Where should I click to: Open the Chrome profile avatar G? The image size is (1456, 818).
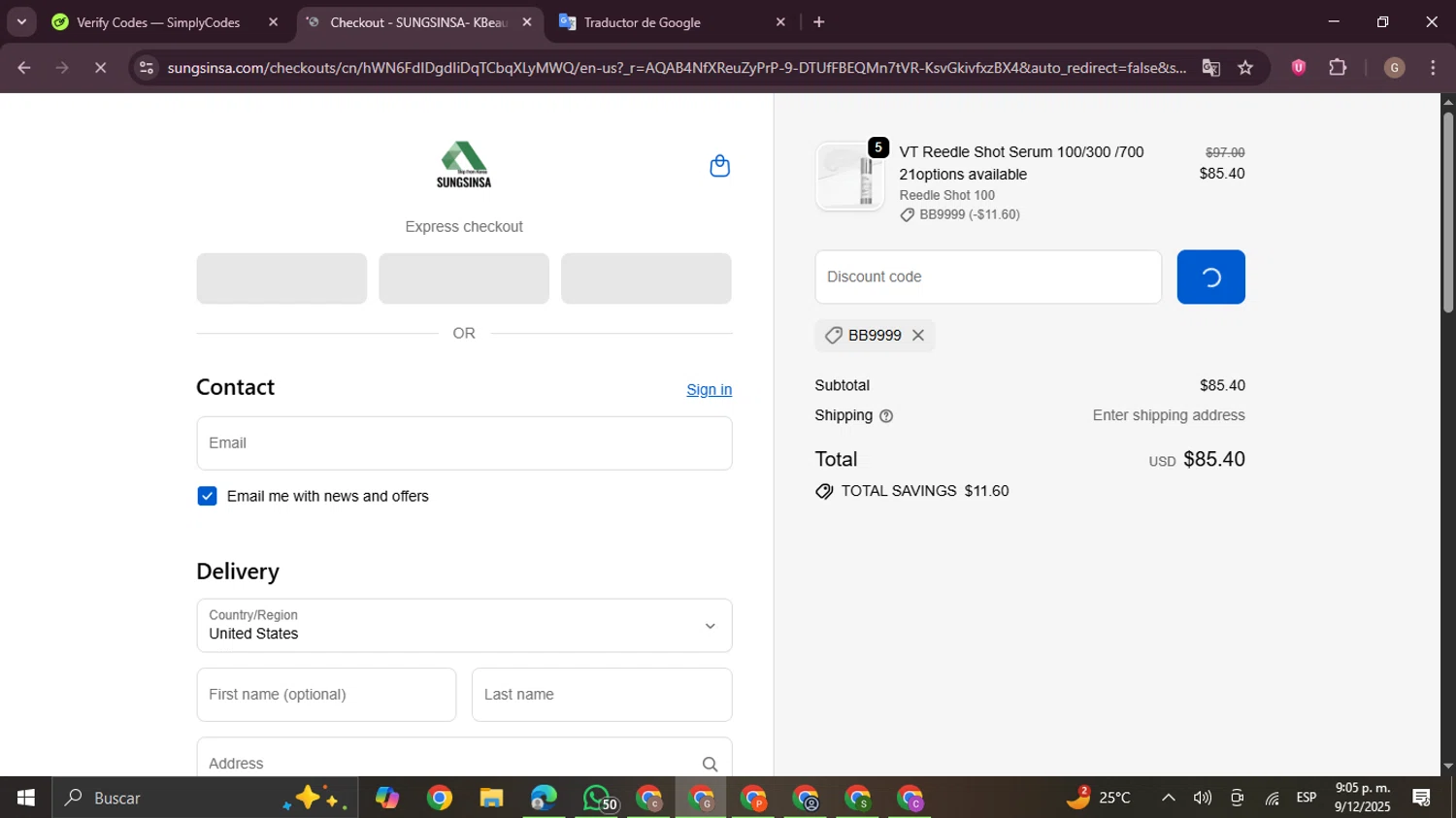1394,68
